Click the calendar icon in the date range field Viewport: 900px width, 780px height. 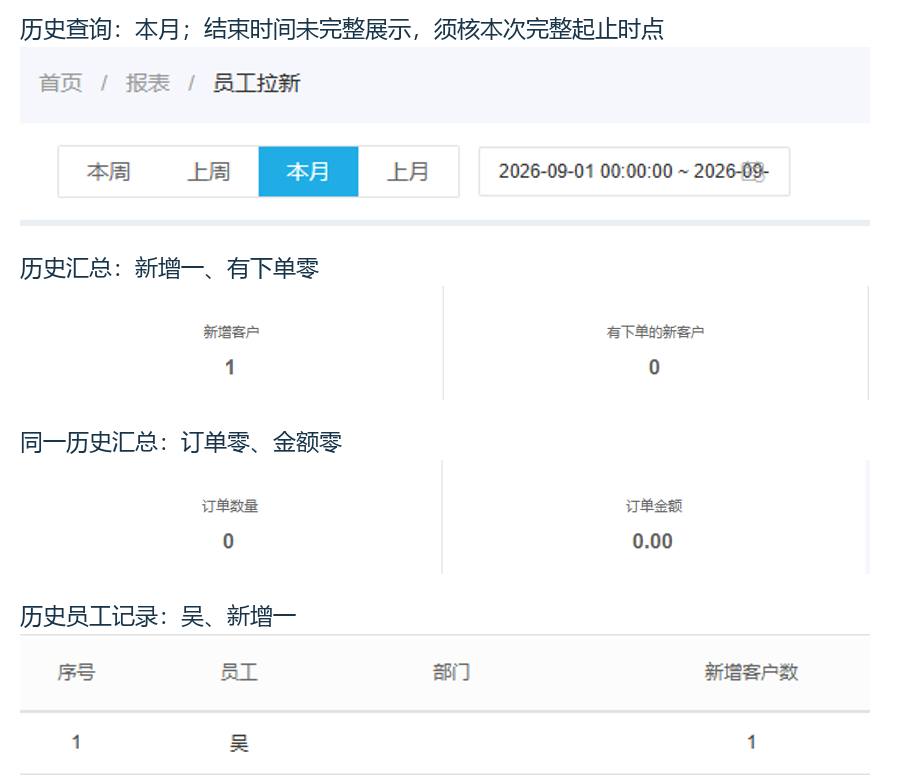coord(753,172)
